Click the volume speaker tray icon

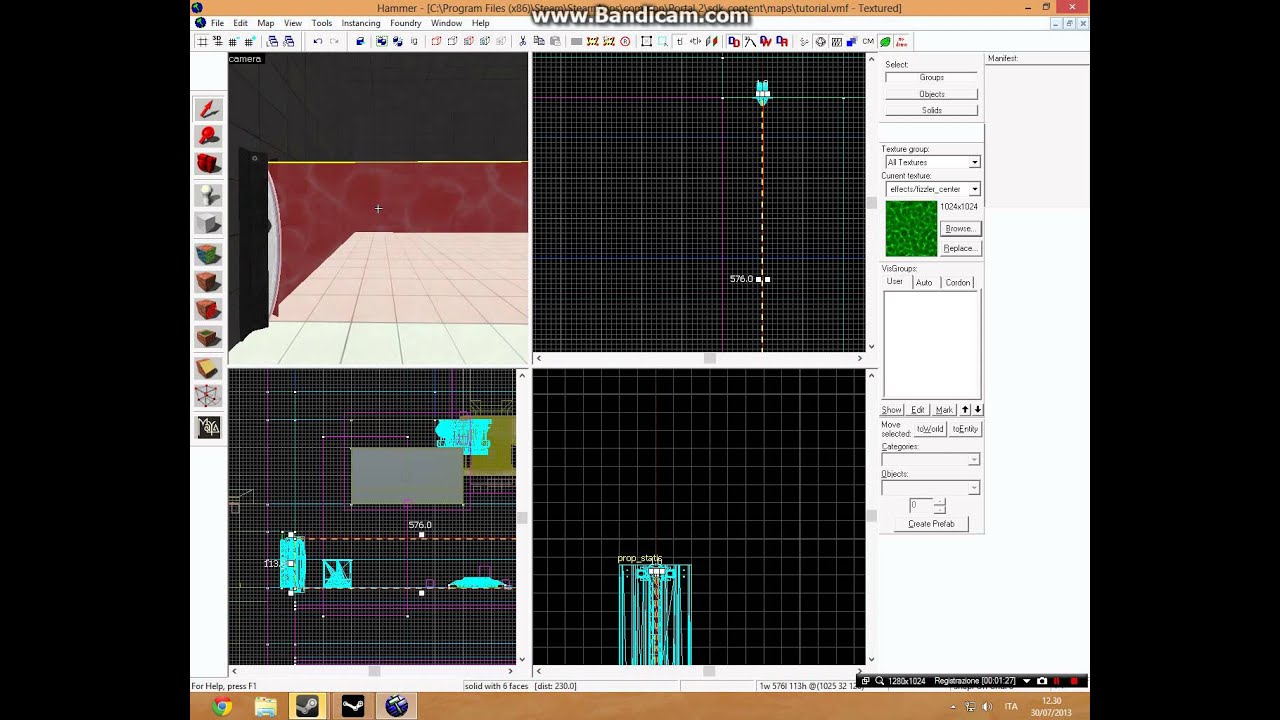point(987,707)
